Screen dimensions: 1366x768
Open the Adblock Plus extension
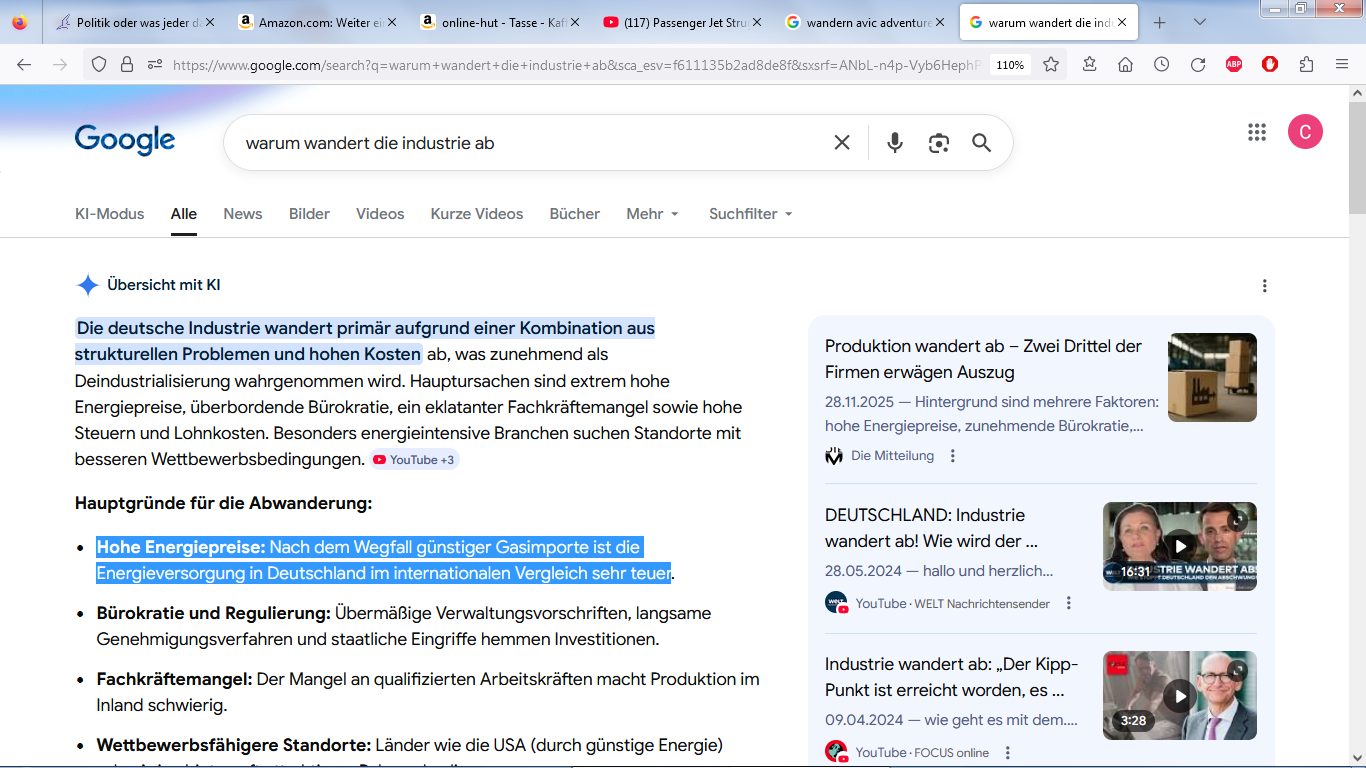pos(1234,64)
